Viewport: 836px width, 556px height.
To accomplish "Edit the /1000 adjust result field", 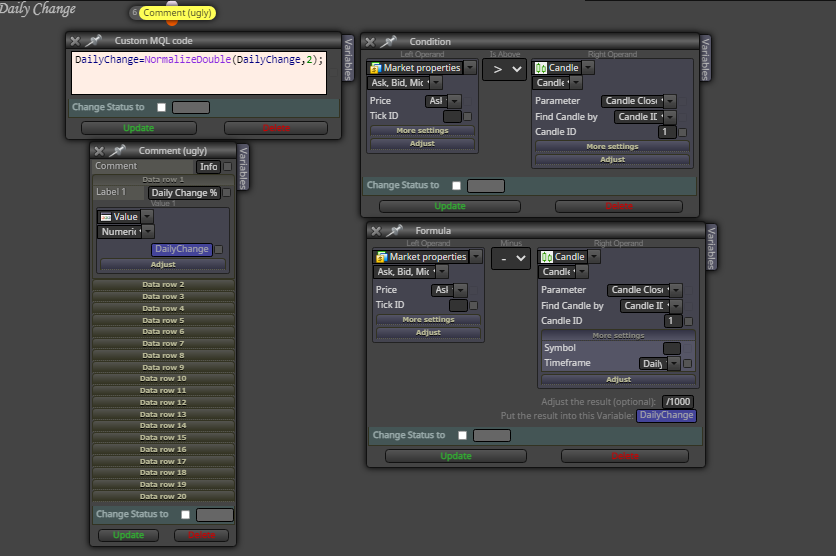I will coord(678,402).
